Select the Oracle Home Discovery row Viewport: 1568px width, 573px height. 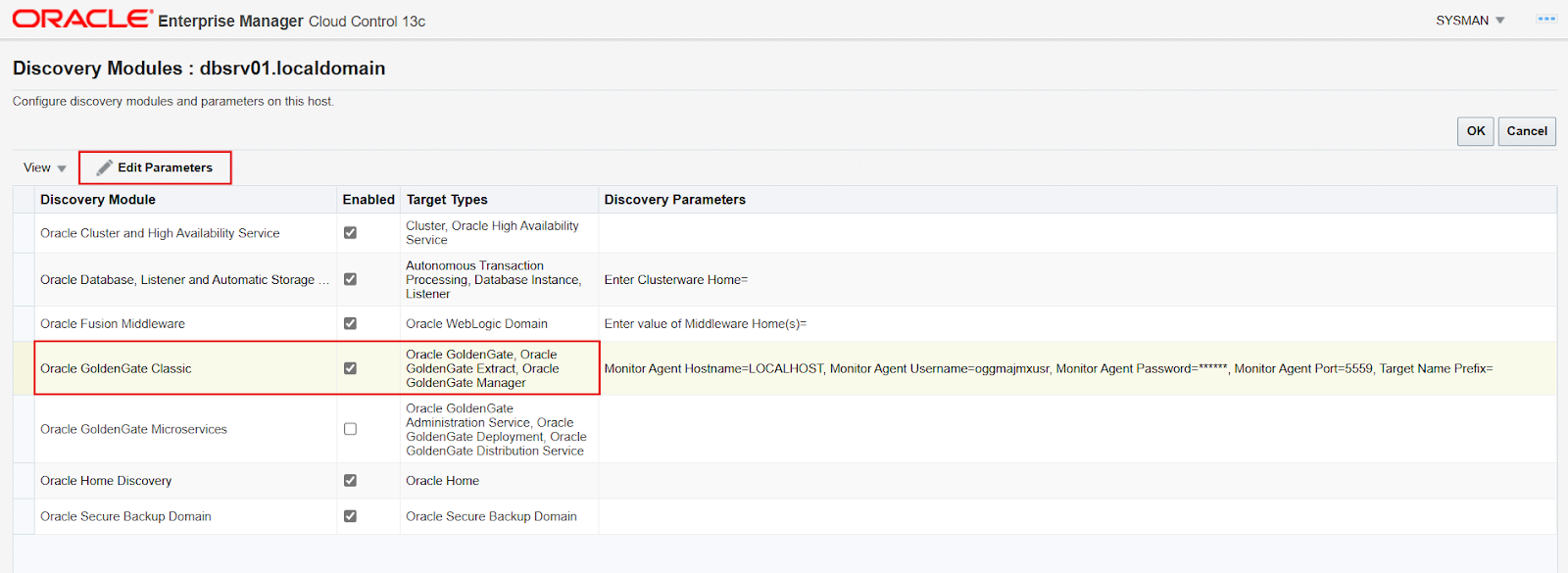[785, 481]
